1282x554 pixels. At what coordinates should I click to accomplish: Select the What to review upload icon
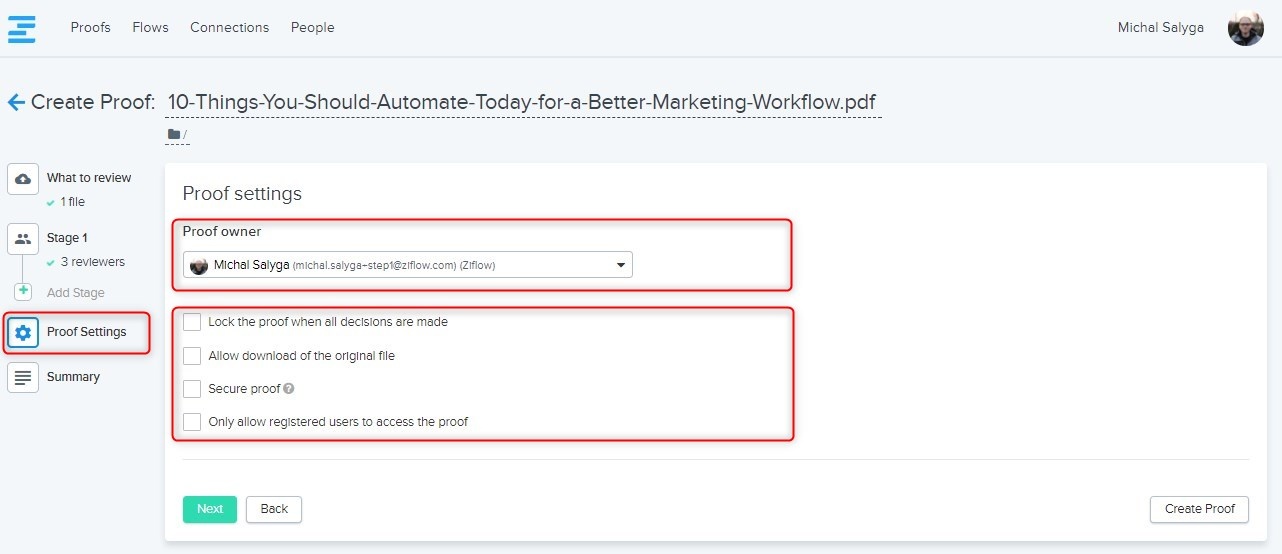(x=23, y=178)
